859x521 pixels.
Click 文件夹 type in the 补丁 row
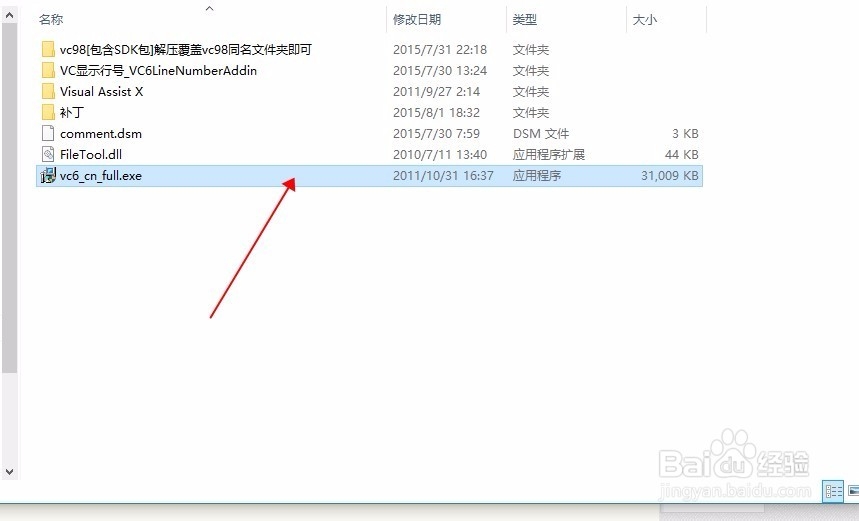click(x=530, y=112)
